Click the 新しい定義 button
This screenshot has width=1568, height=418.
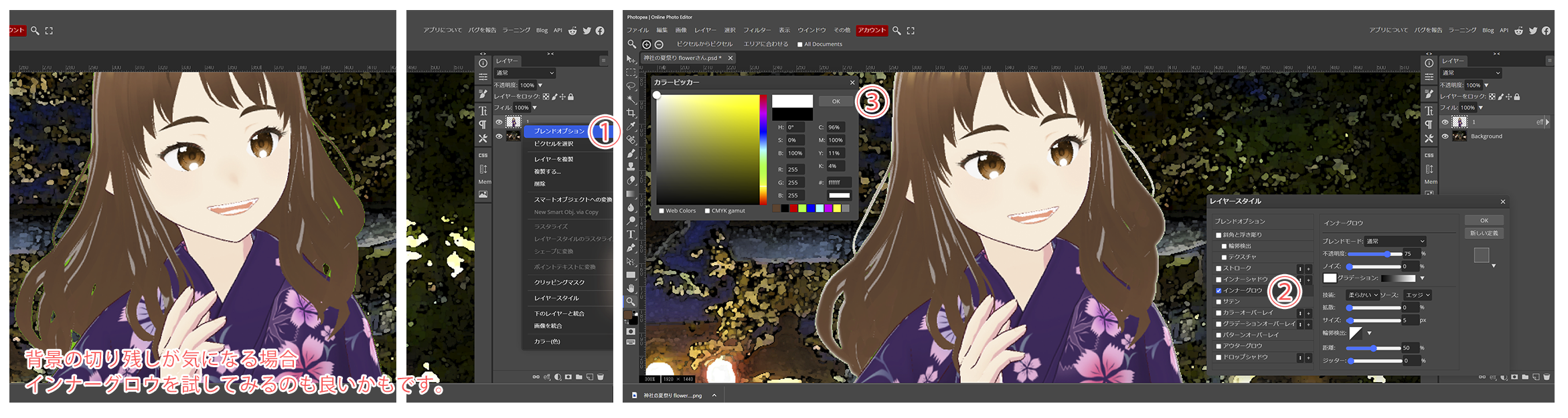[x=1484, y=233]
